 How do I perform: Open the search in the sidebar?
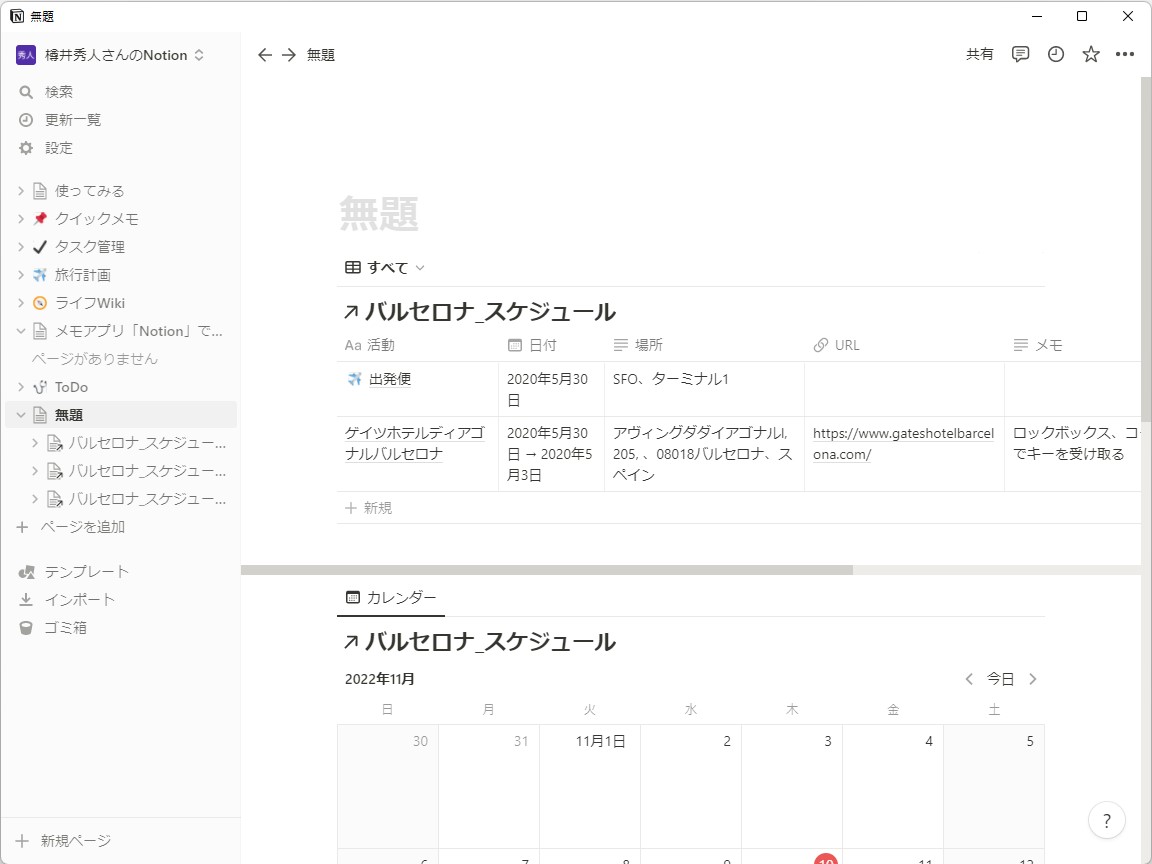(x=57, y=91)
